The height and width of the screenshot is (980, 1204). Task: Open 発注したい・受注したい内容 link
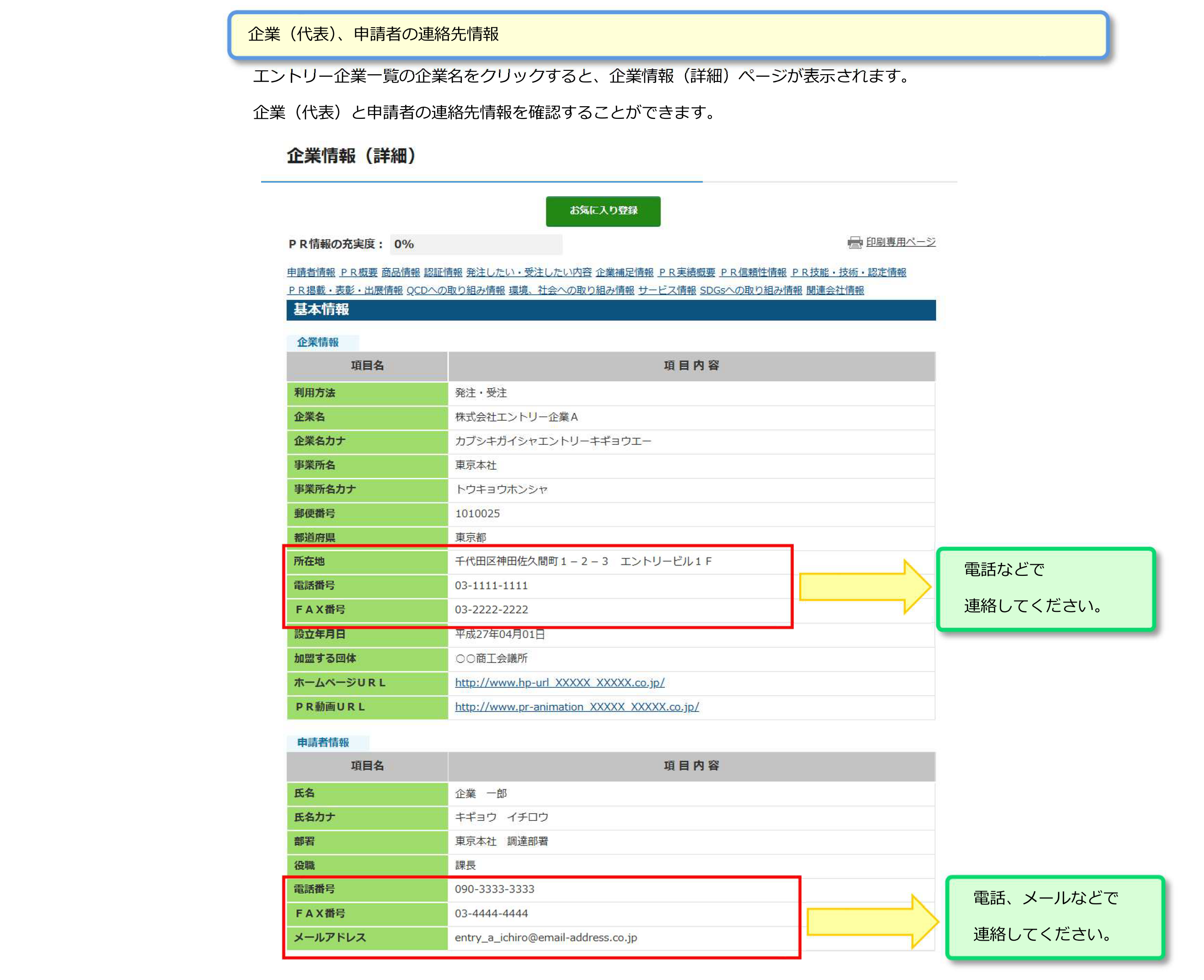[x=528, y=272]
